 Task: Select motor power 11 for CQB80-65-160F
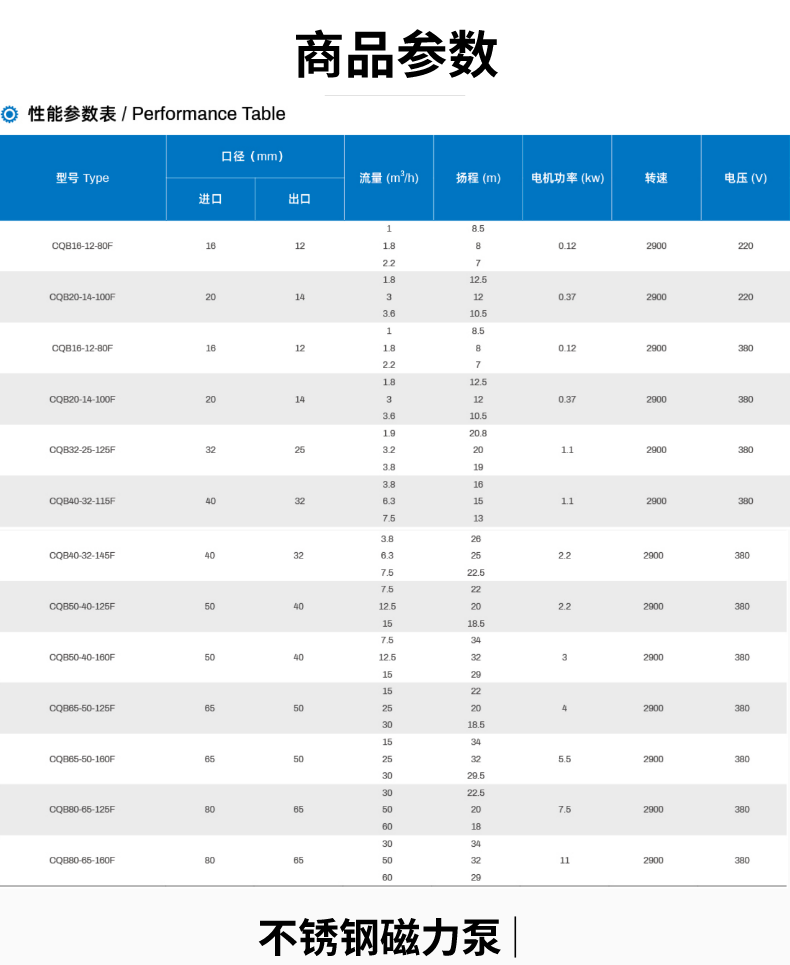[564, 860]
